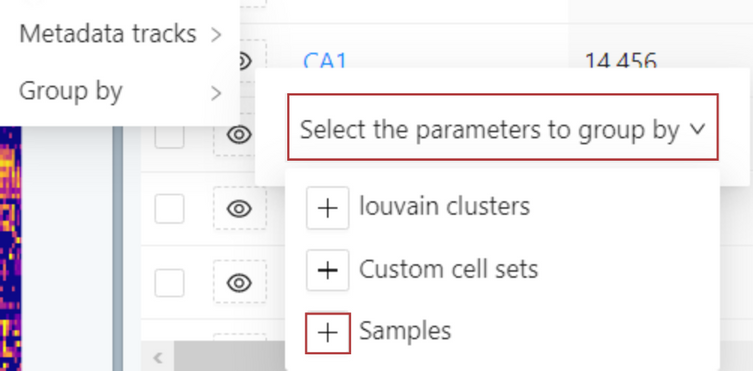
Task: Toggle eye icon level with the group-by dropdown
Action: pos(240,134)
